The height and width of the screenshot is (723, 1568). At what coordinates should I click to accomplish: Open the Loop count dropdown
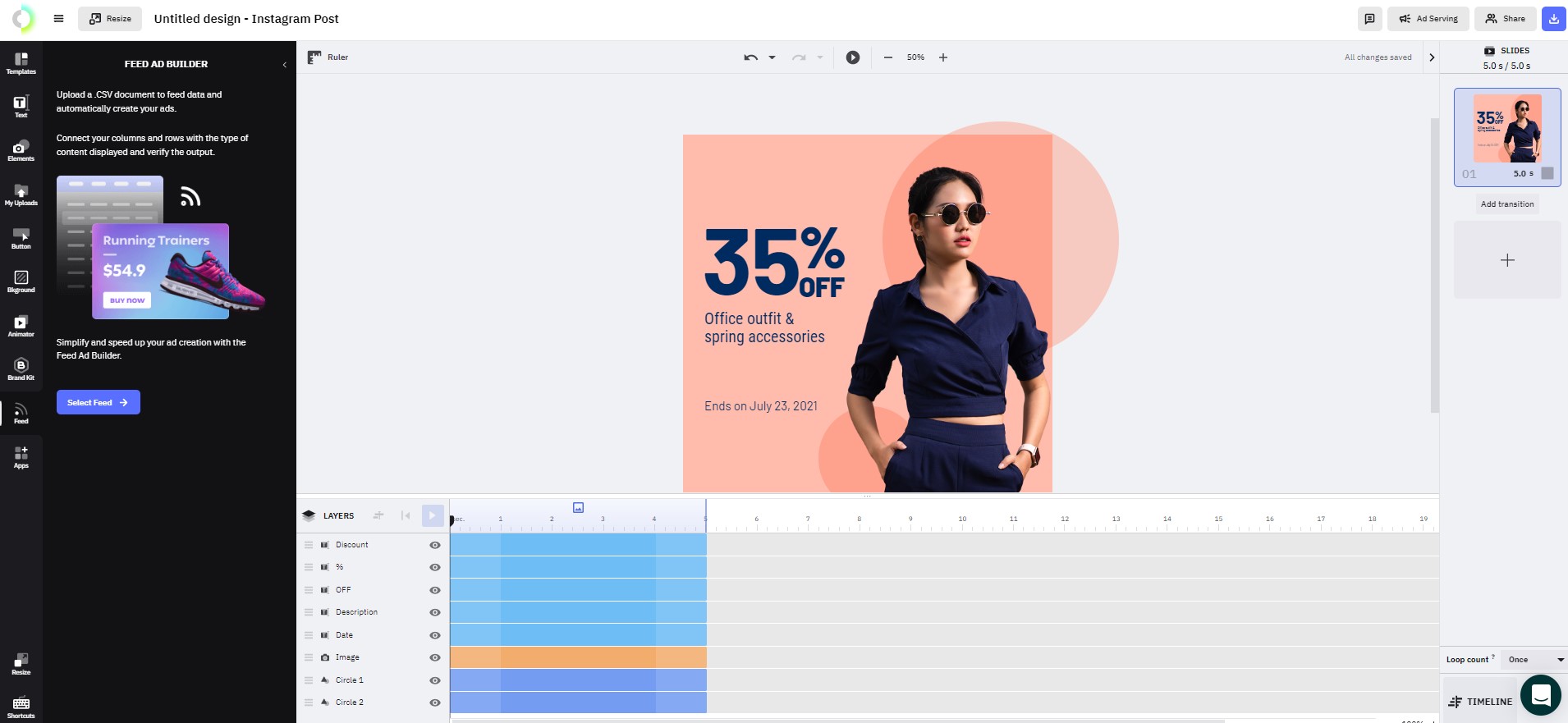pos(1534,660)
